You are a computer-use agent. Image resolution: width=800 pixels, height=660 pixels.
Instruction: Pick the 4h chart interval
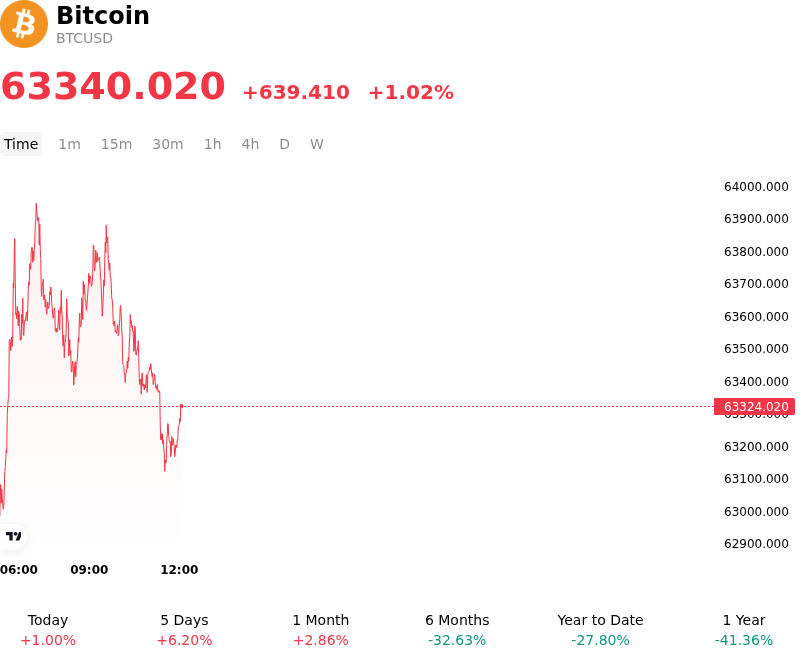coord(250,144)
